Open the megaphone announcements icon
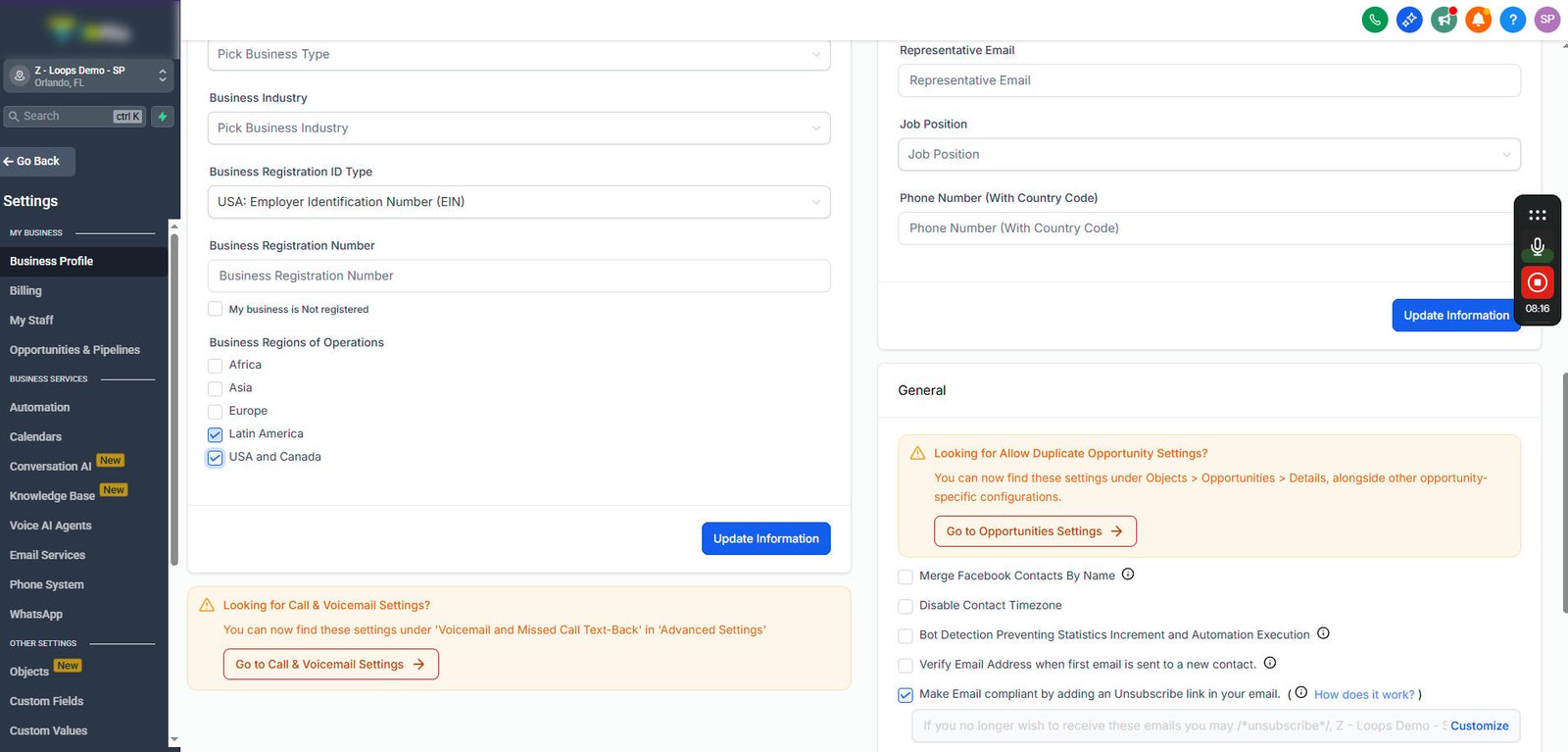1568x752 pixels. coord(1444,20)
